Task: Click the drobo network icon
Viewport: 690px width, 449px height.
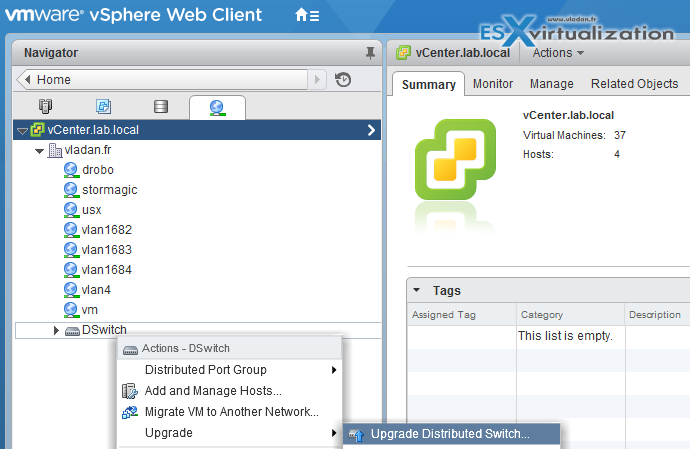Action: pos(71,170)
